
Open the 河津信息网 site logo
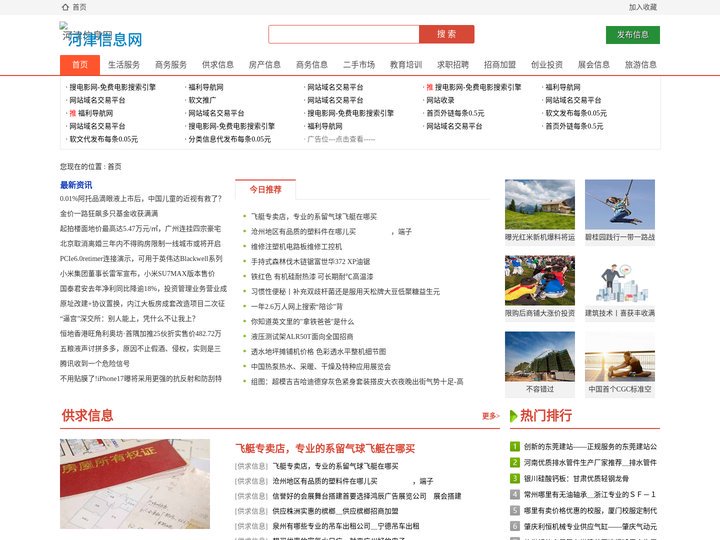coord(101,35)
